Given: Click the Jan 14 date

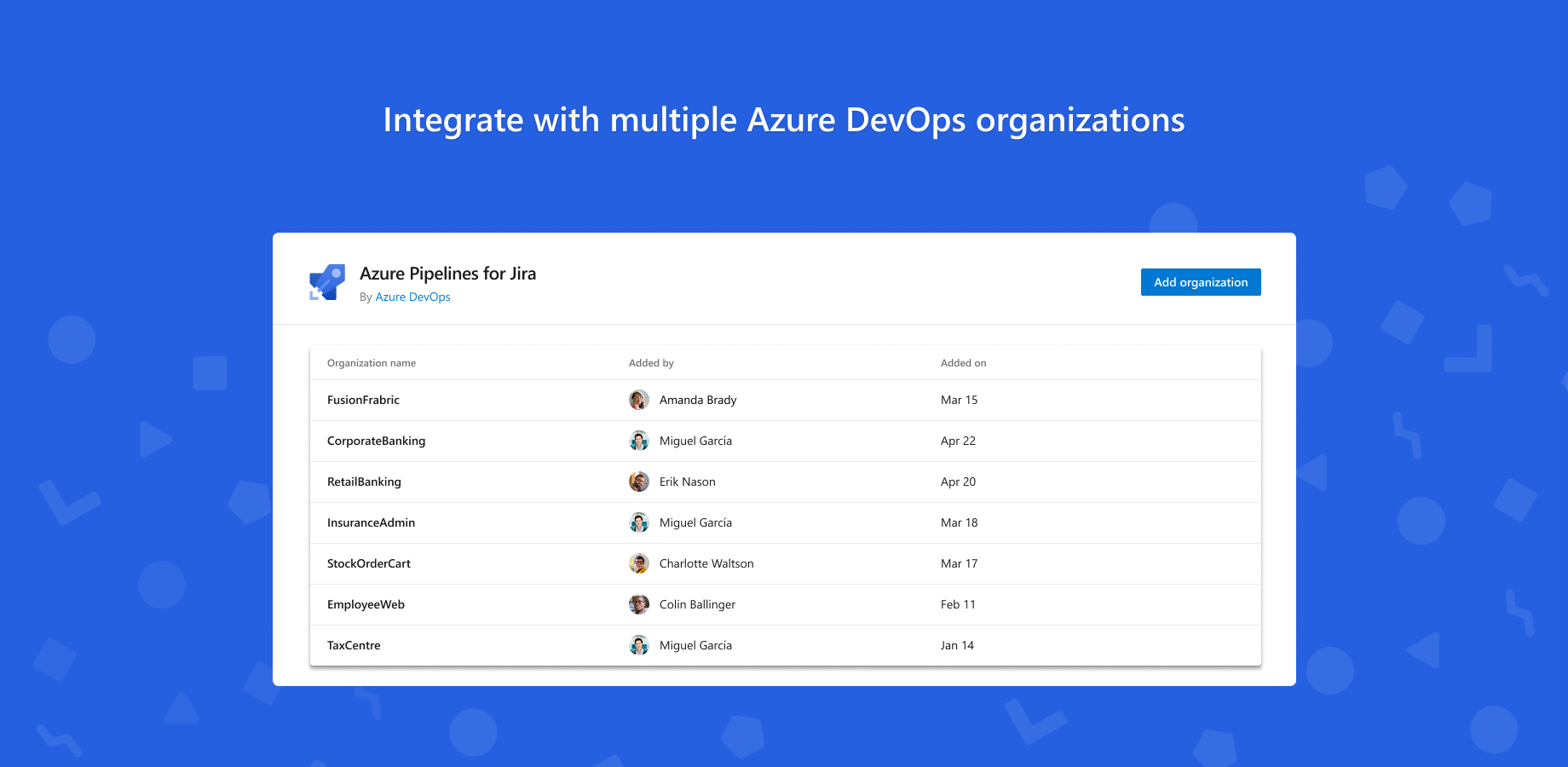Looking at the screenshot, I should (957, 645).
